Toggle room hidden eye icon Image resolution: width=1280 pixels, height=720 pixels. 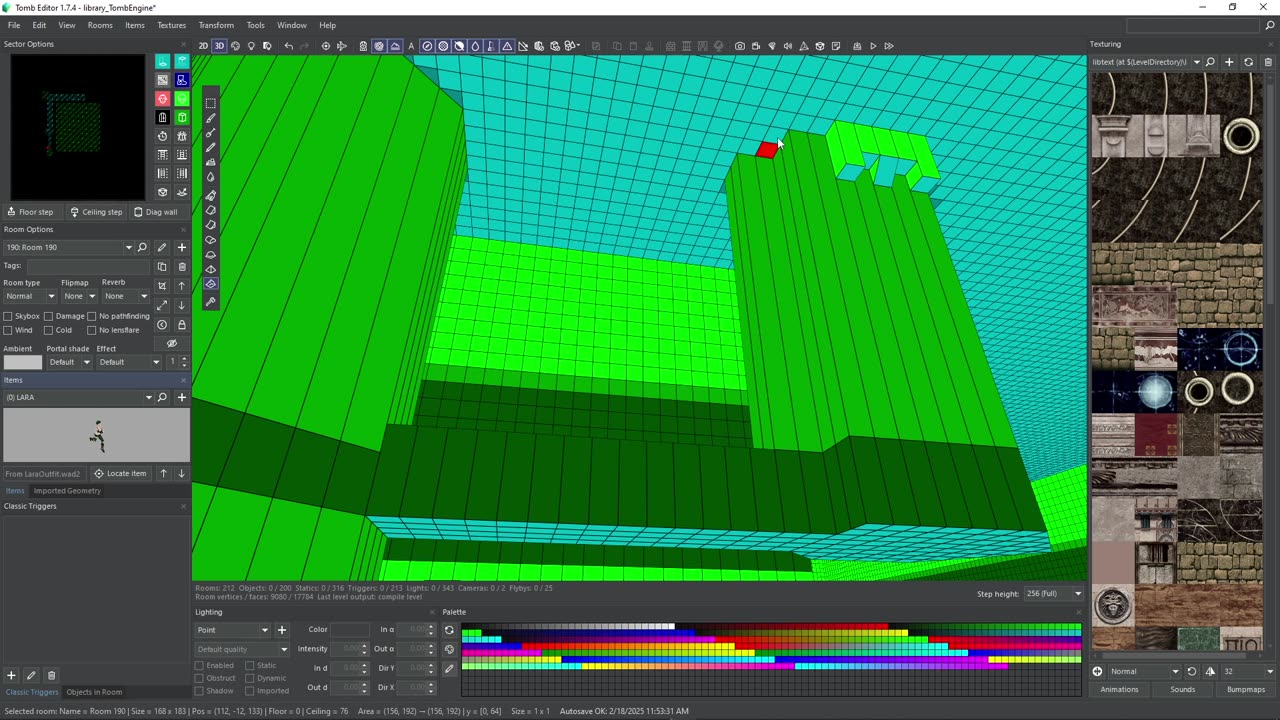(x=171, y=343)
